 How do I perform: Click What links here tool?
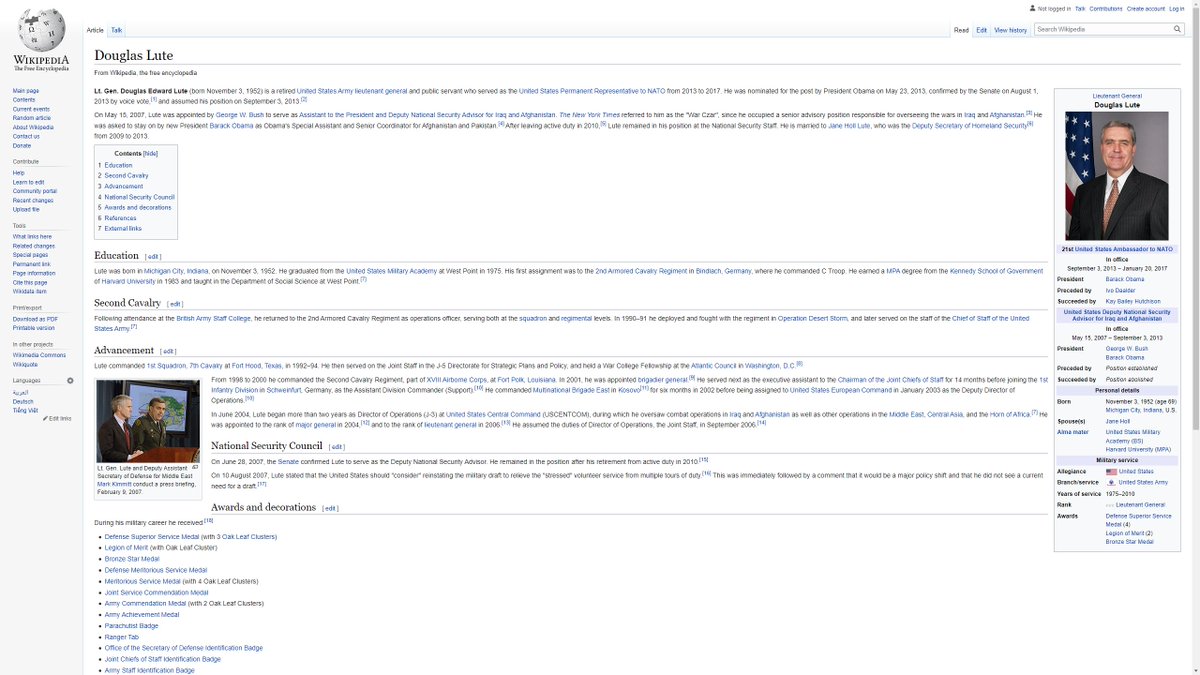click(33, 237)
